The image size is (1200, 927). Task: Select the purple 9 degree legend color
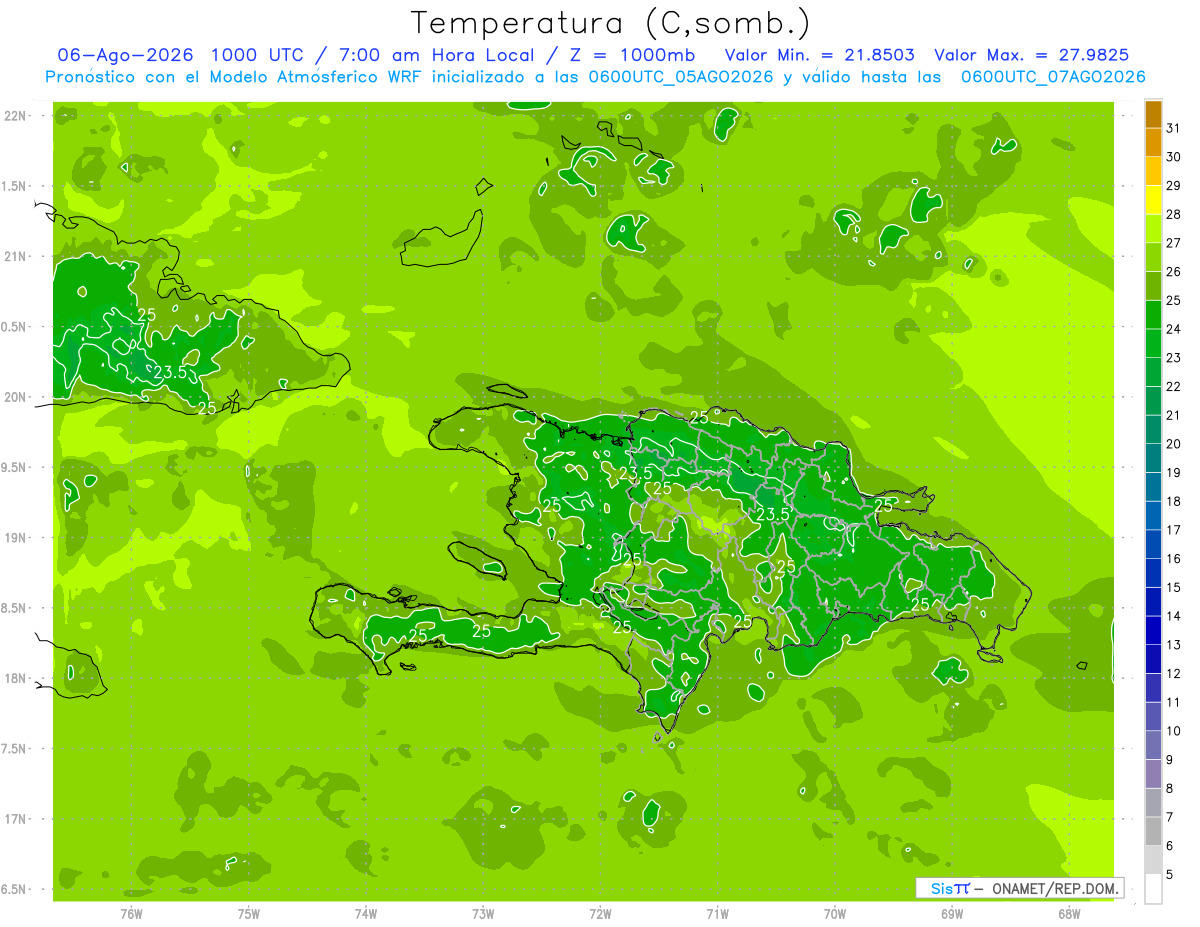tap(1153, 746)
